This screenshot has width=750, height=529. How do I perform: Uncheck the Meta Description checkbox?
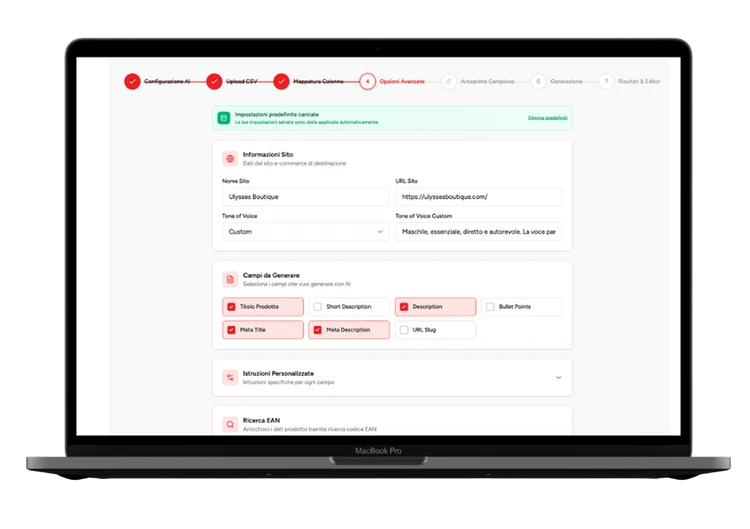[318, 330]
